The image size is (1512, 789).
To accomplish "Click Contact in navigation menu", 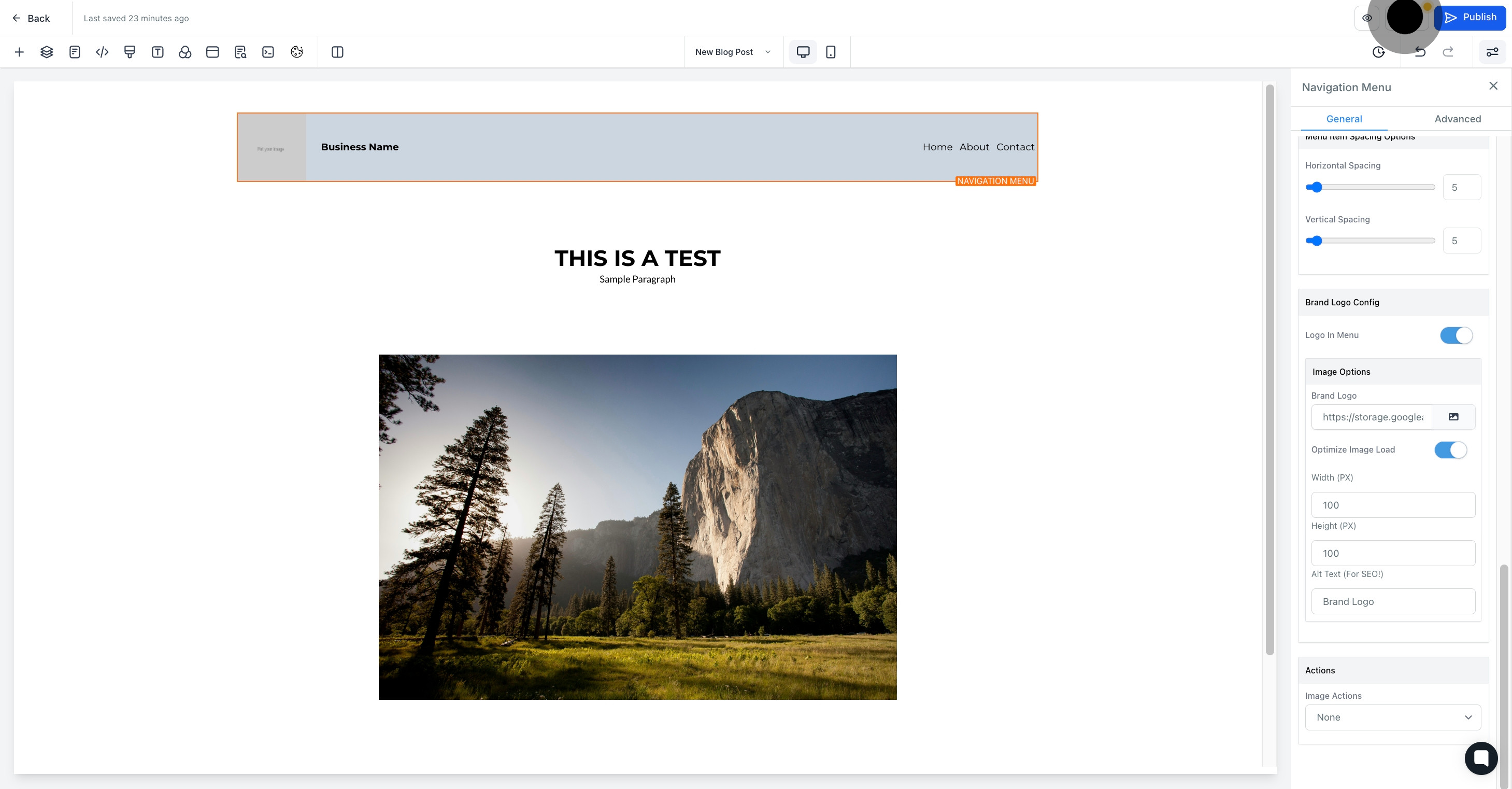I will pos(1016,147).
